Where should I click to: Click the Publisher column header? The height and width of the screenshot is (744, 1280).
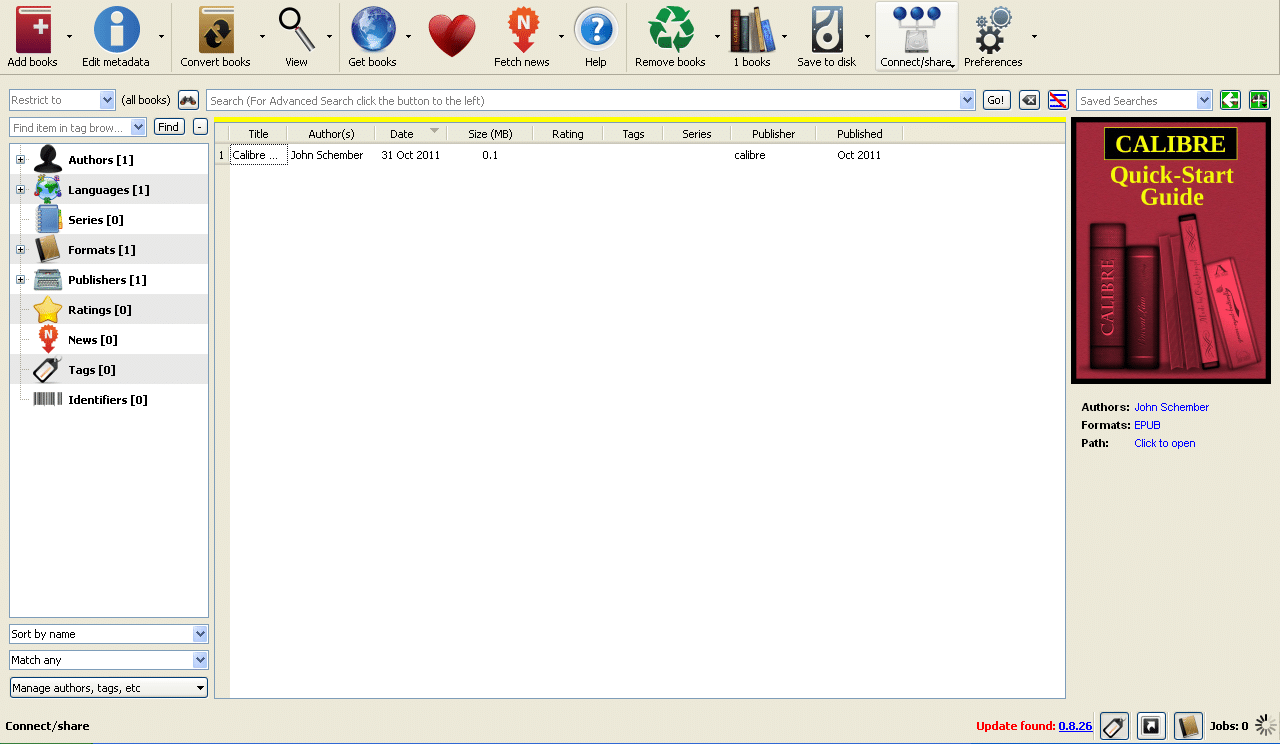pos(773,134)
